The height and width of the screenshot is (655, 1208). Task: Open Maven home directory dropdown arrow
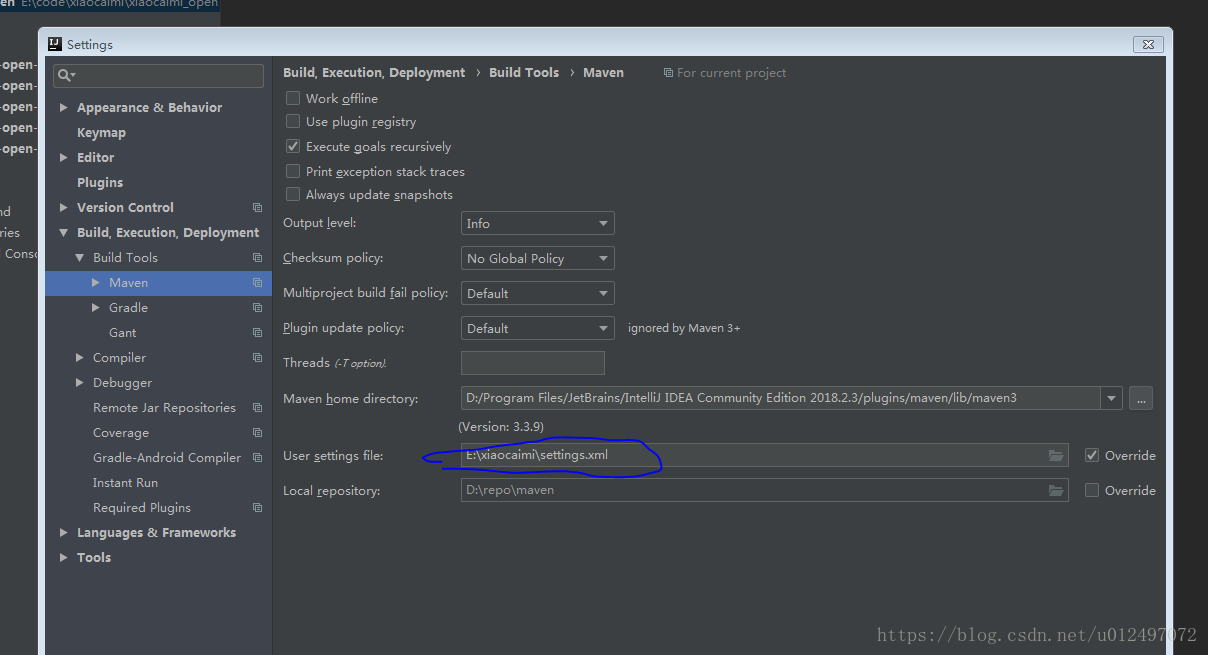coord(1112,398)
